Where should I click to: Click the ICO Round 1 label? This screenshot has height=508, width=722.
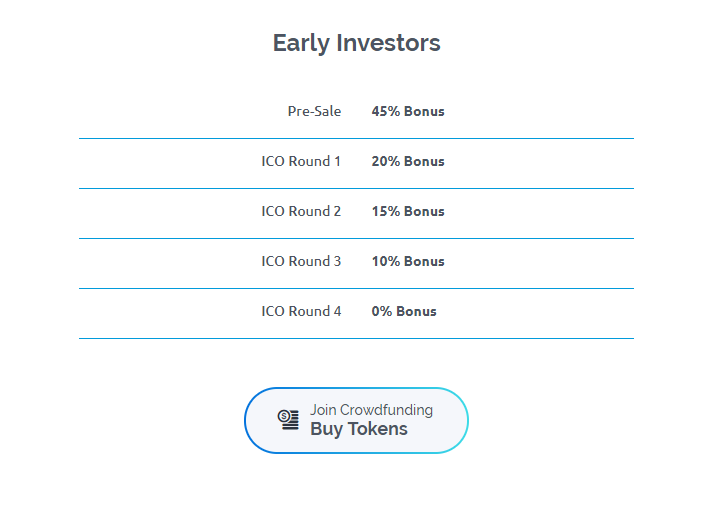coord(301,161)
